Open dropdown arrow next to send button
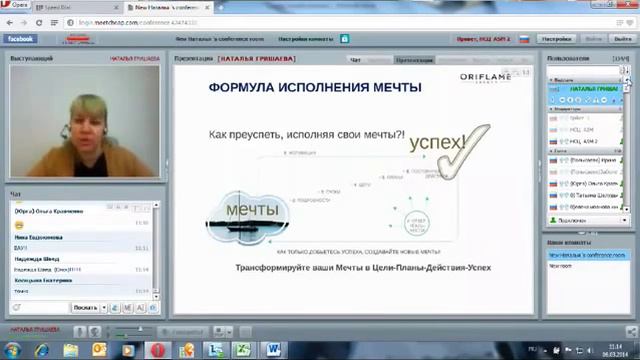The width and height of the screenshot is (640, 360). coord(104,308)
